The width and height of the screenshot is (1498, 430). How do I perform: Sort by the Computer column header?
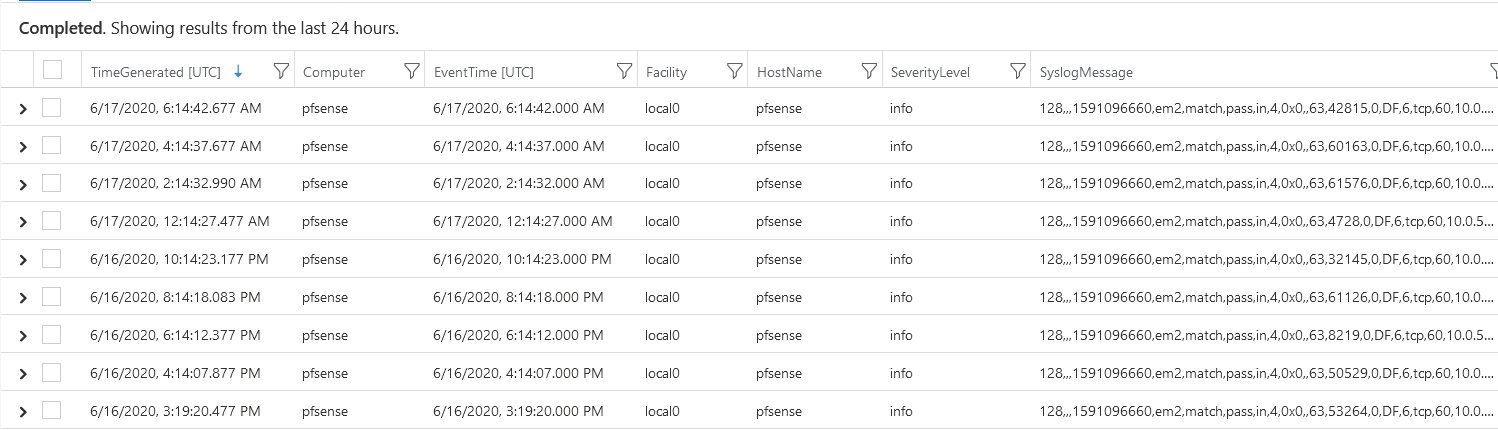point(334,72)
